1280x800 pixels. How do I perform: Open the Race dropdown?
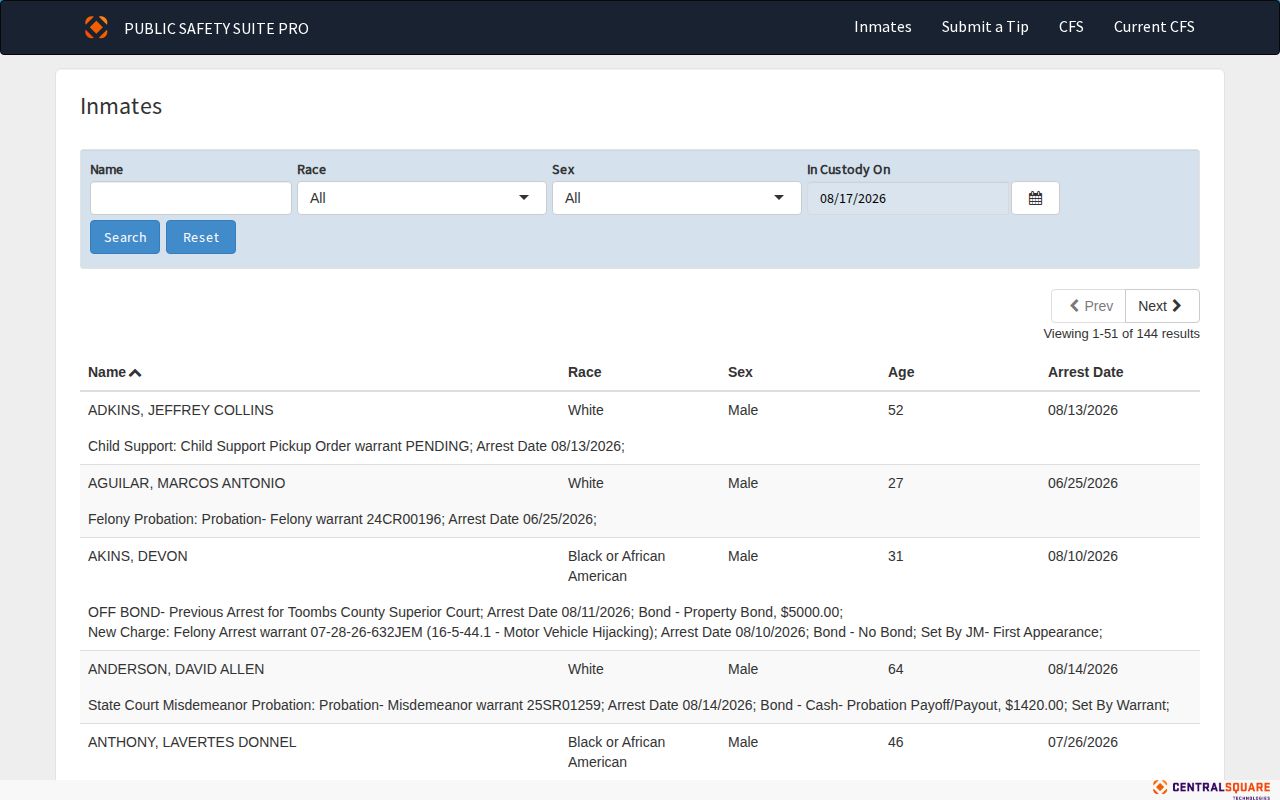point(422,198)
